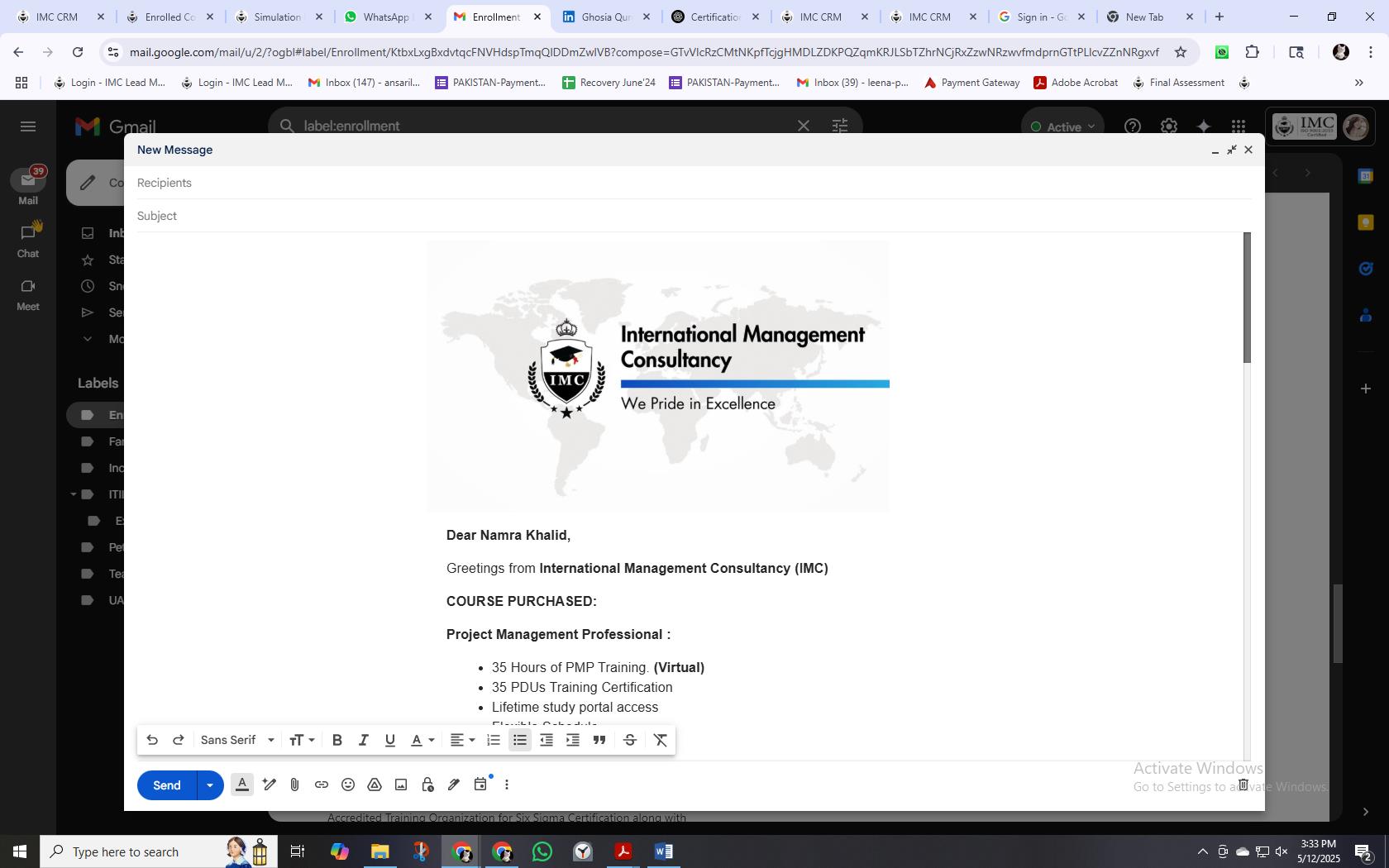Send the email message
Viewport: 1389px width, 868px height.
pyautogui.click(x=167, y=785)
